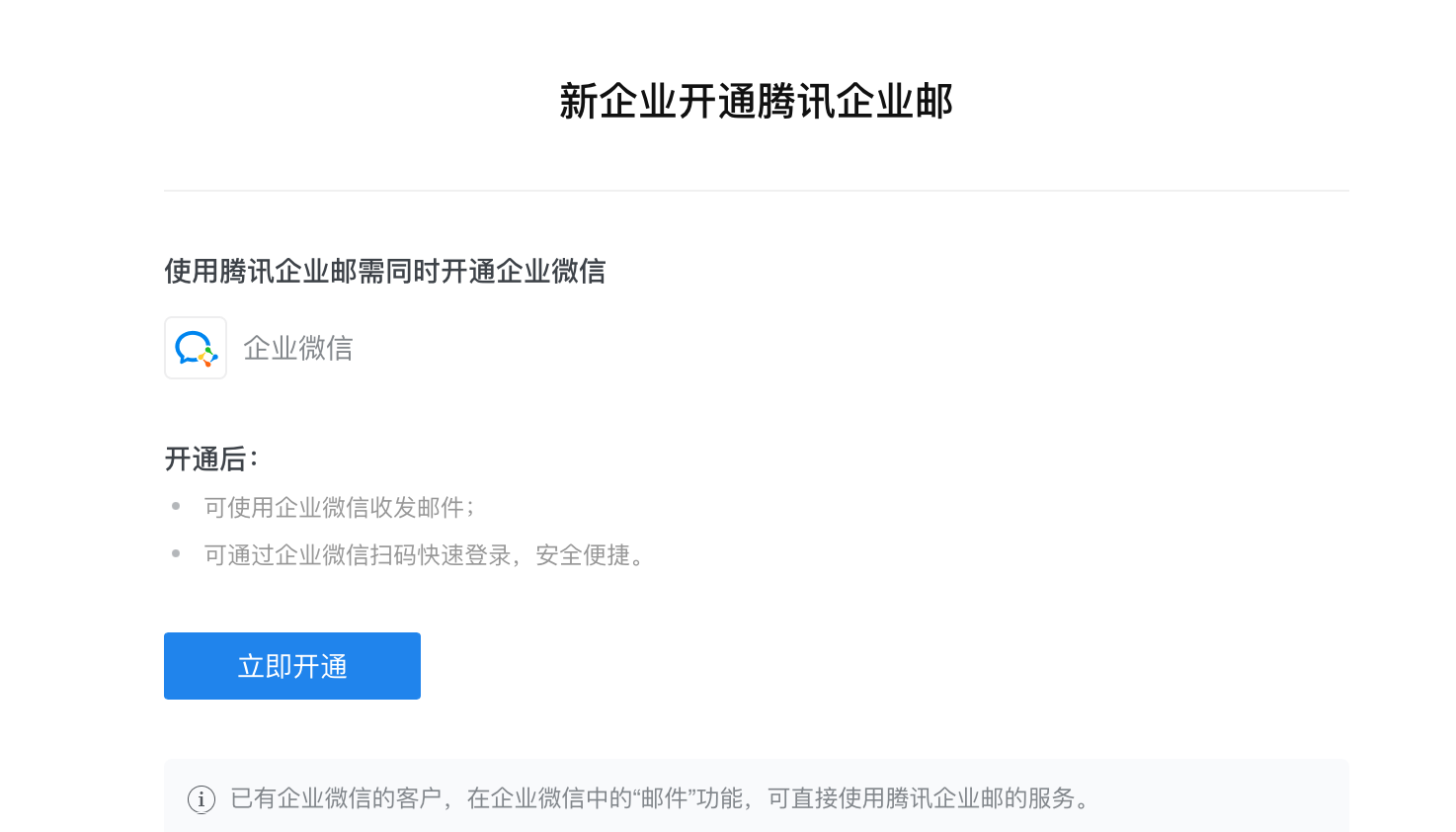This screenshot has width=1456, height=832.
Task: Click 在企业微信中的 phrase in the notice
Action: pyautogui.click(x=549, y=798)
